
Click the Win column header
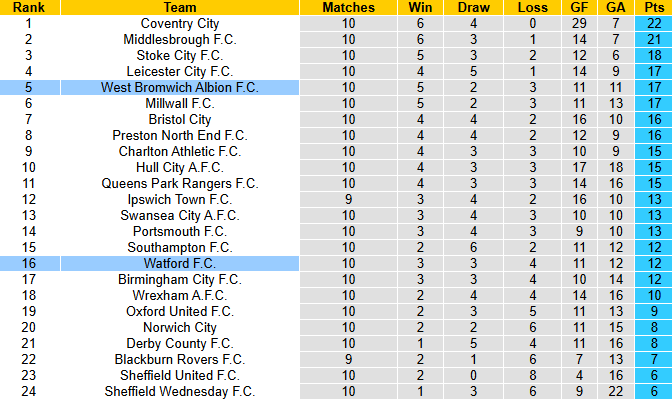coord(421,7)
